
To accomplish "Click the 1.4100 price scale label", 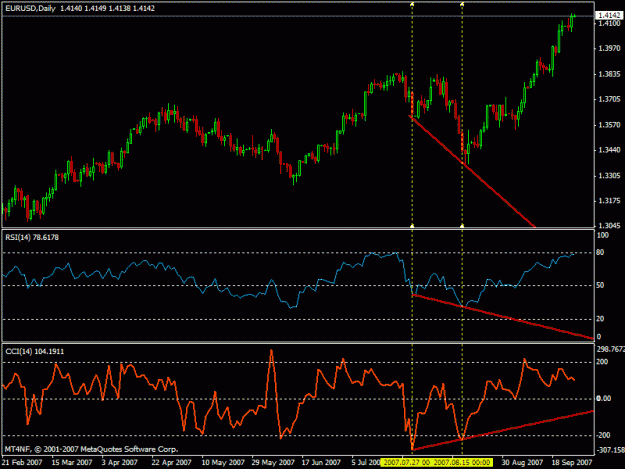I will tap(609, 23).
